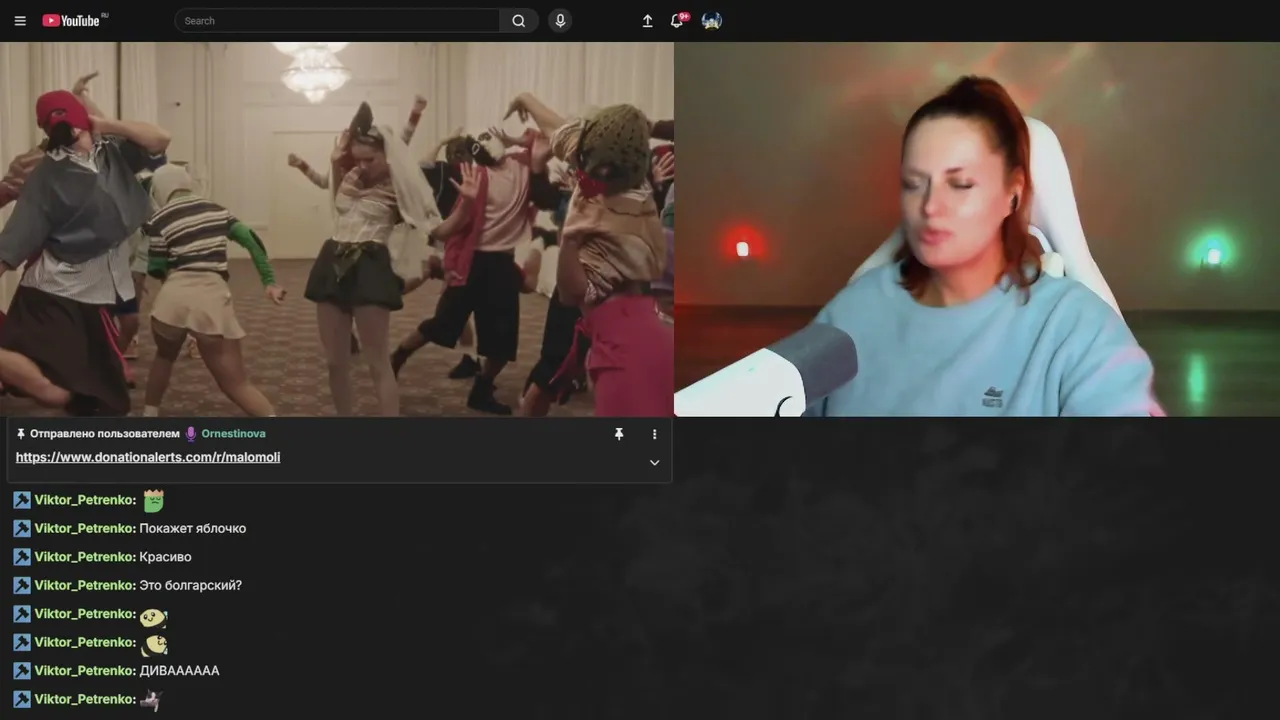Open the donationalerts.com/r/malomoli link

148,457
